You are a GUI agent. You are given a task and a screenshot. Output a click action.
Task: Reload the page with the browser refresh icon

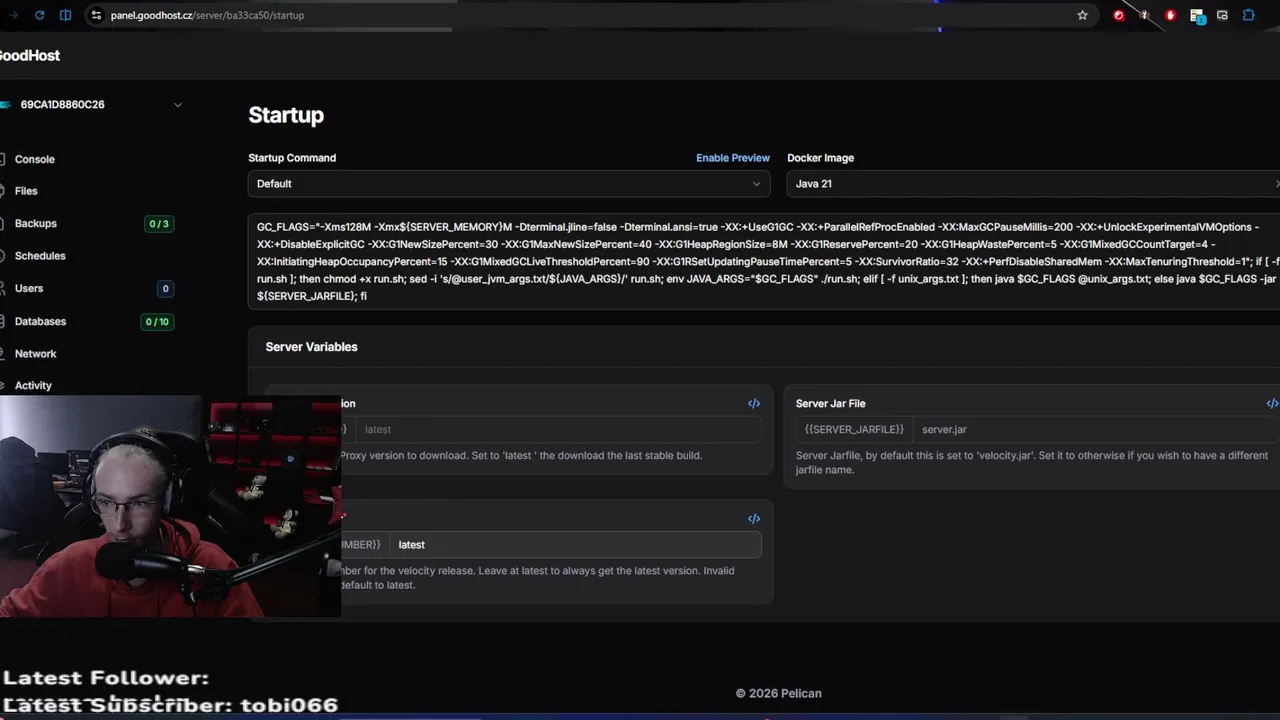39,15
